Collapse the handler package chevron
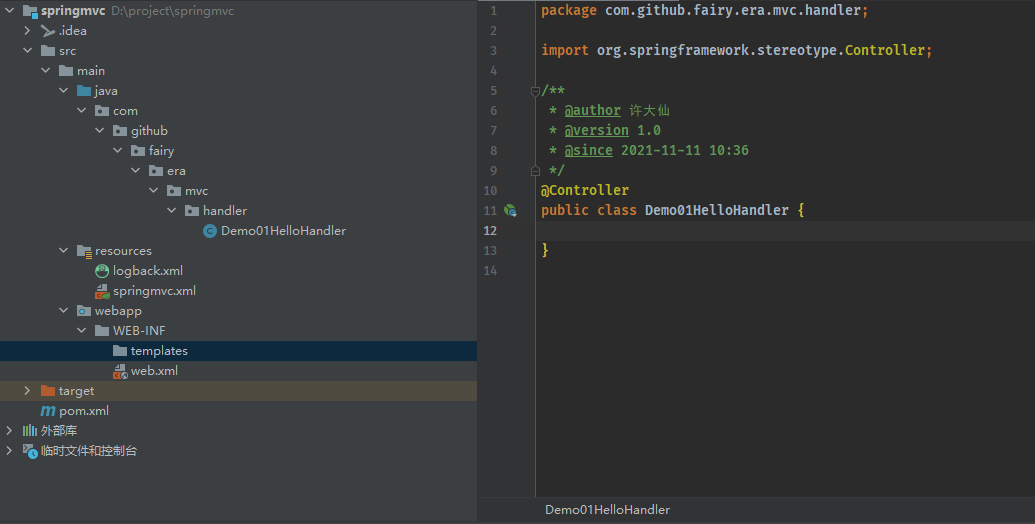 [172, 210]
